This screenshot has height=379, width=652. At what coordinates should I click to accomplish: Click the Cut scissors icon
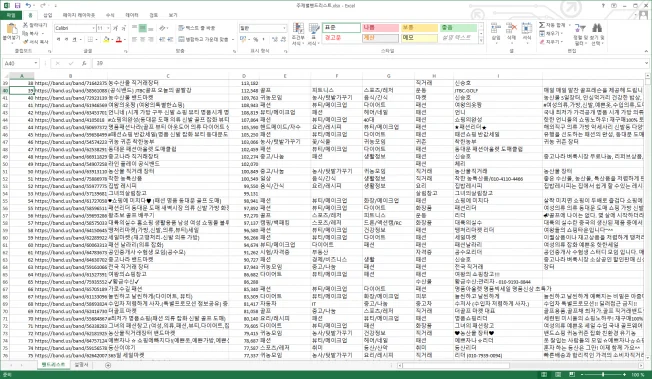25,25
